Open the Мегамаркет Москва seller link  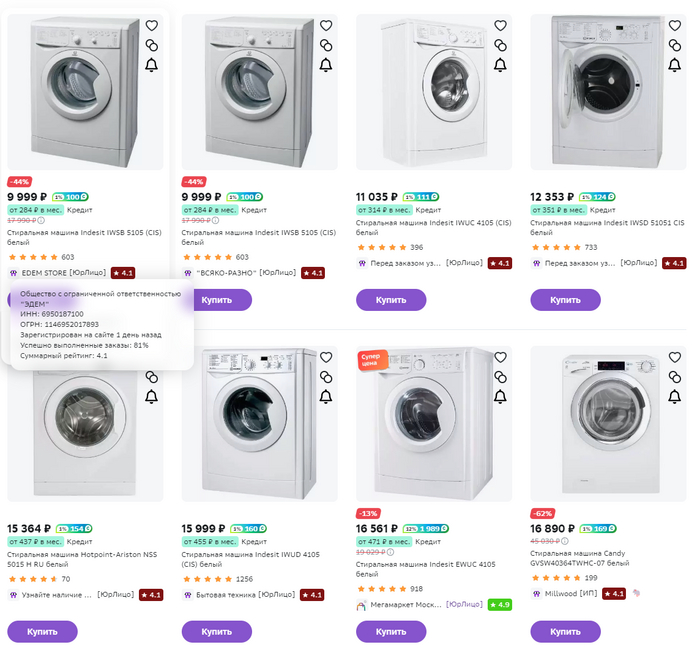pyautogui.click(x=400, y=605)
